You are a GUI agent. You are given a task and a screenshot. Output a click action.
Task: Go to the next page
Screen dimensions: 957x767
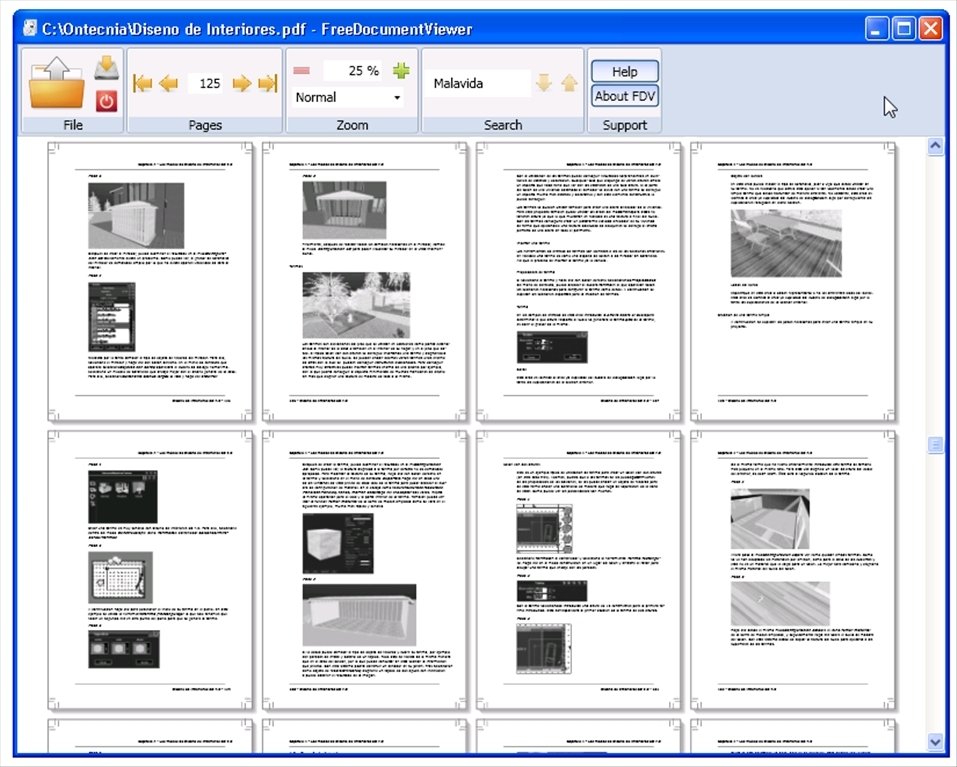pos(242,83)
